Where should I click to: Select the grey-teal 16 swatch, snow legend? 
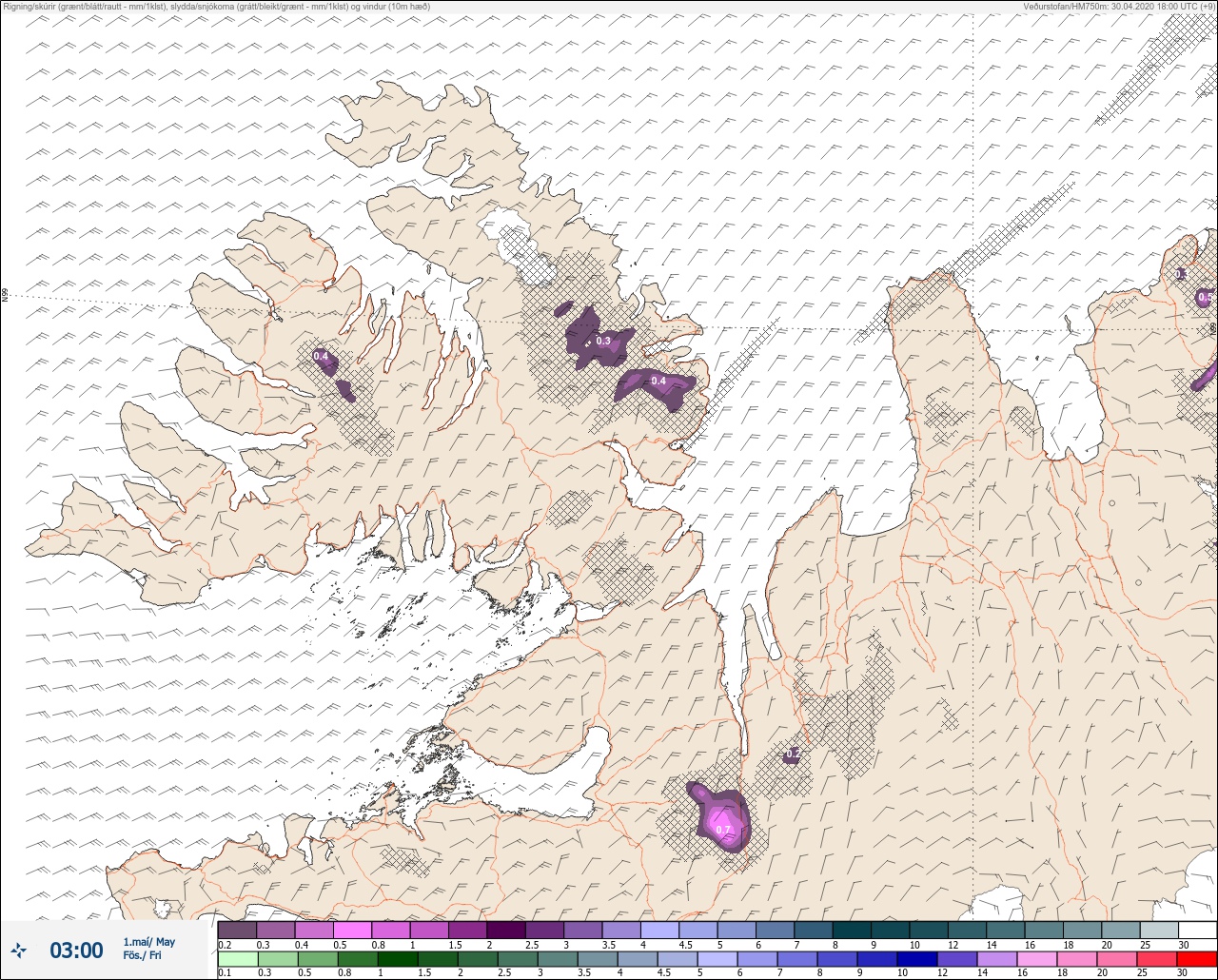tap(1044, 930)
